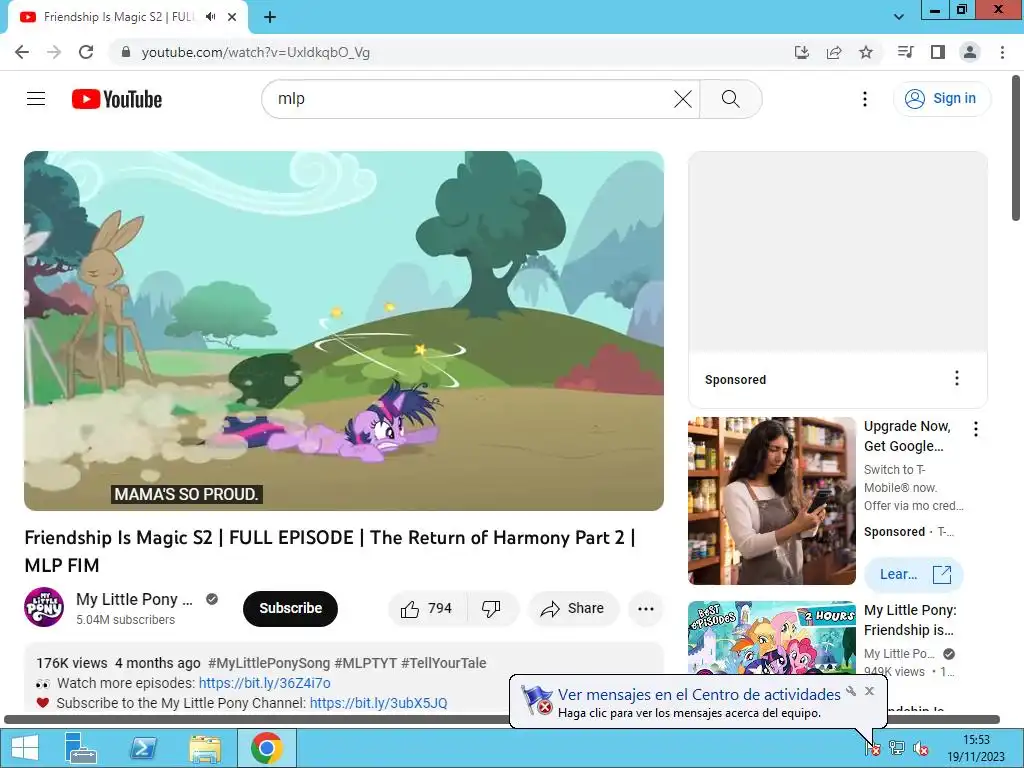Image resolution: width=1024 pixels, height=768 pixels.
Task: Open the T-Mobile ad thumbnail
Action: click(771, 501)
